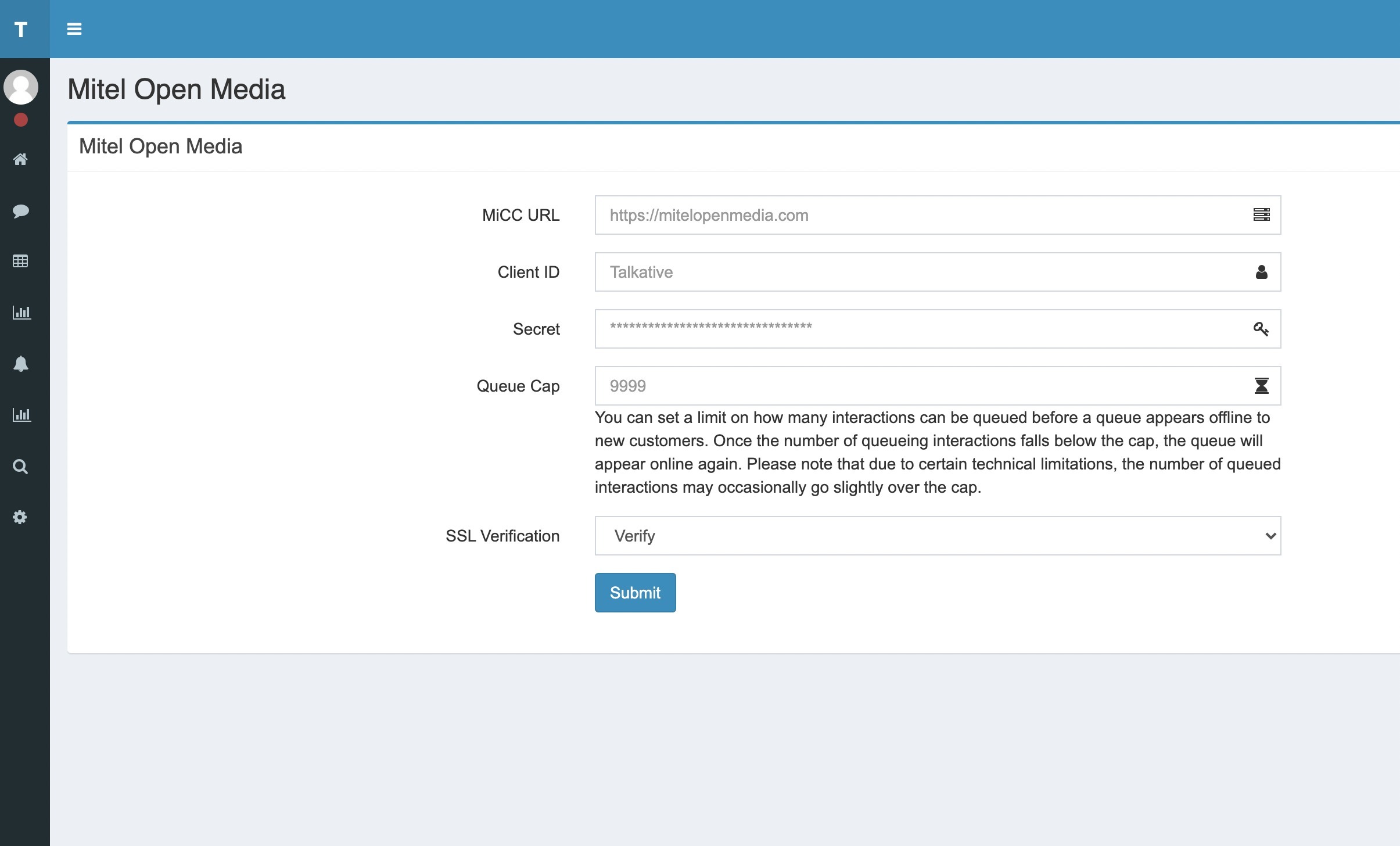
Task: Open the notifications bell icon
Action: point(20,364)
